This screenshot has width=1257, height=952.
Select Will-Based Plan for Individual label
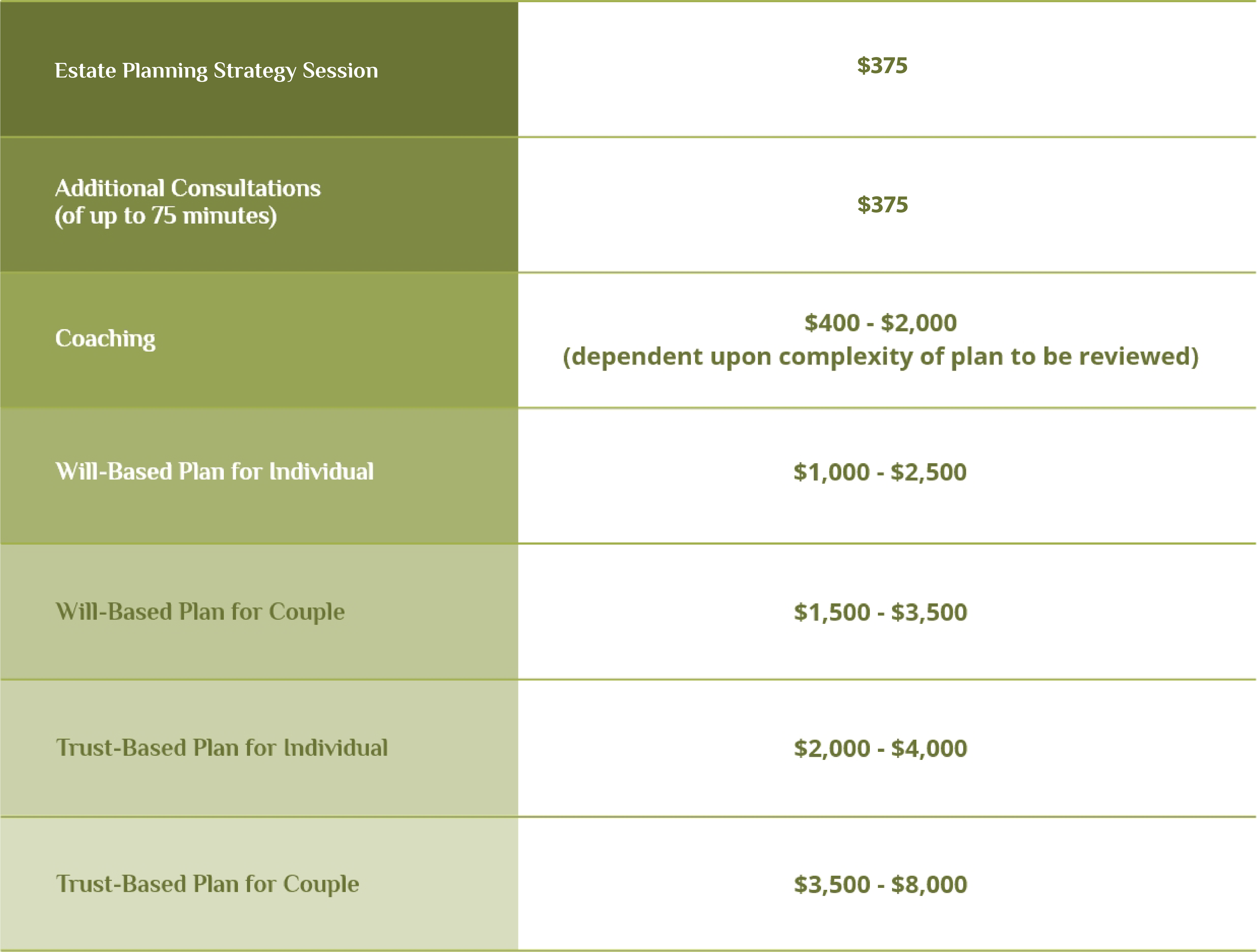pos(214,471)
